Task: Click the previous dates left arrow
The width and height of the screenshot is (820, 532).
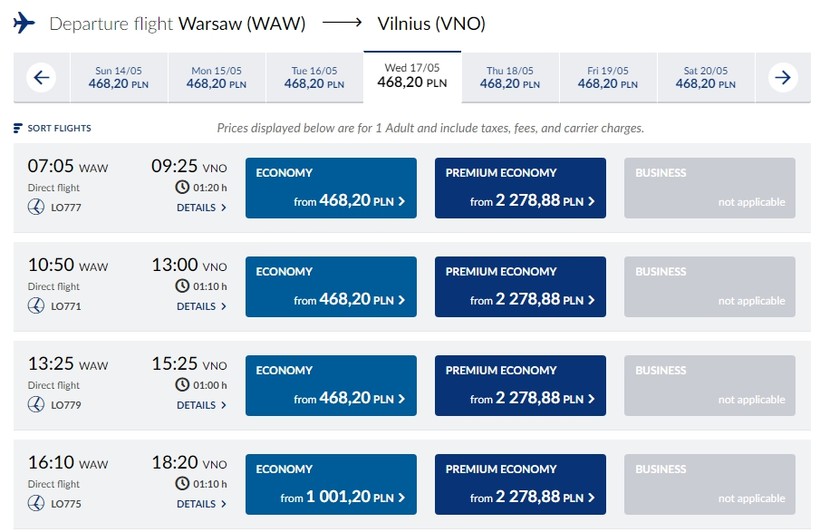Action: point(41,77)
